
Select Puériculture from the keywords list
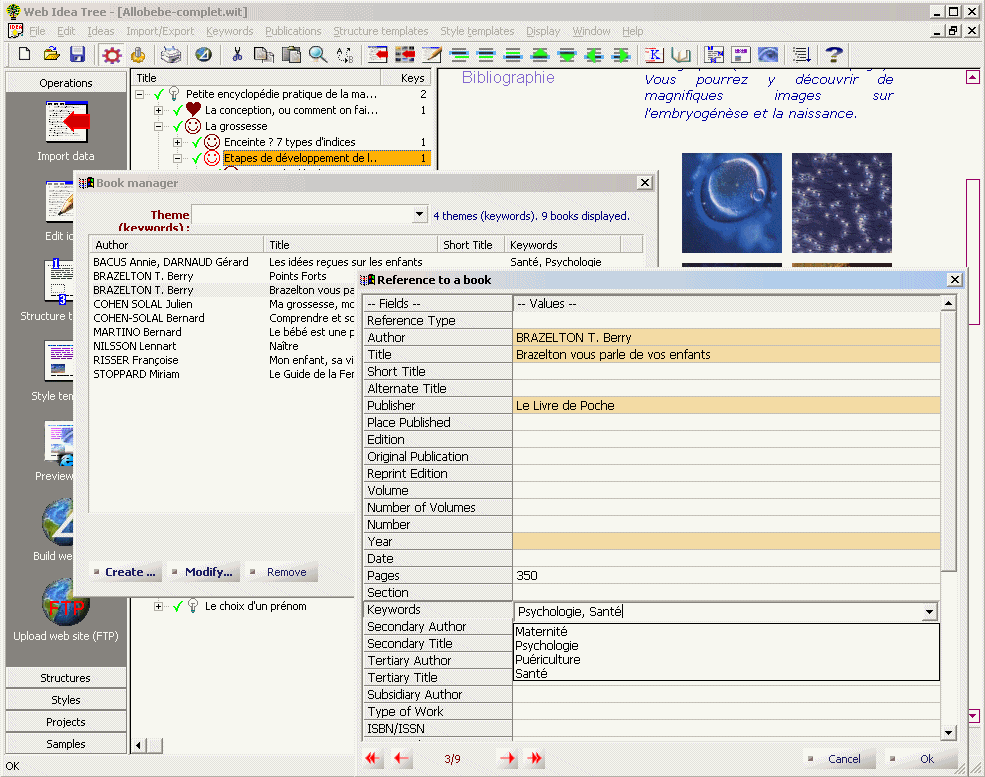[x=547, y=660]
